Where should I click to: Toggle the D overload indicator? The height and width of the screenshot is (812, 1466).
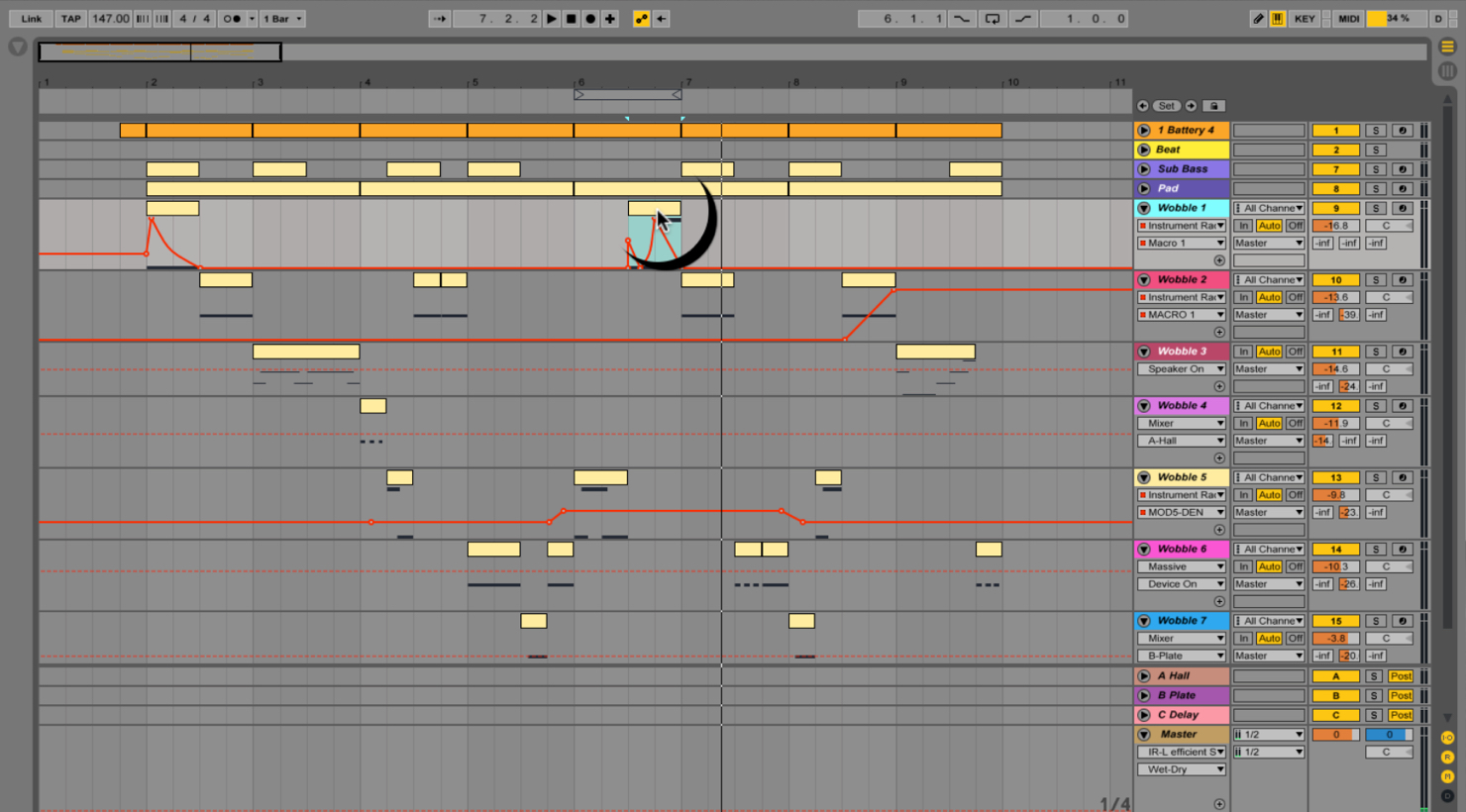[x=1438, y=18]
